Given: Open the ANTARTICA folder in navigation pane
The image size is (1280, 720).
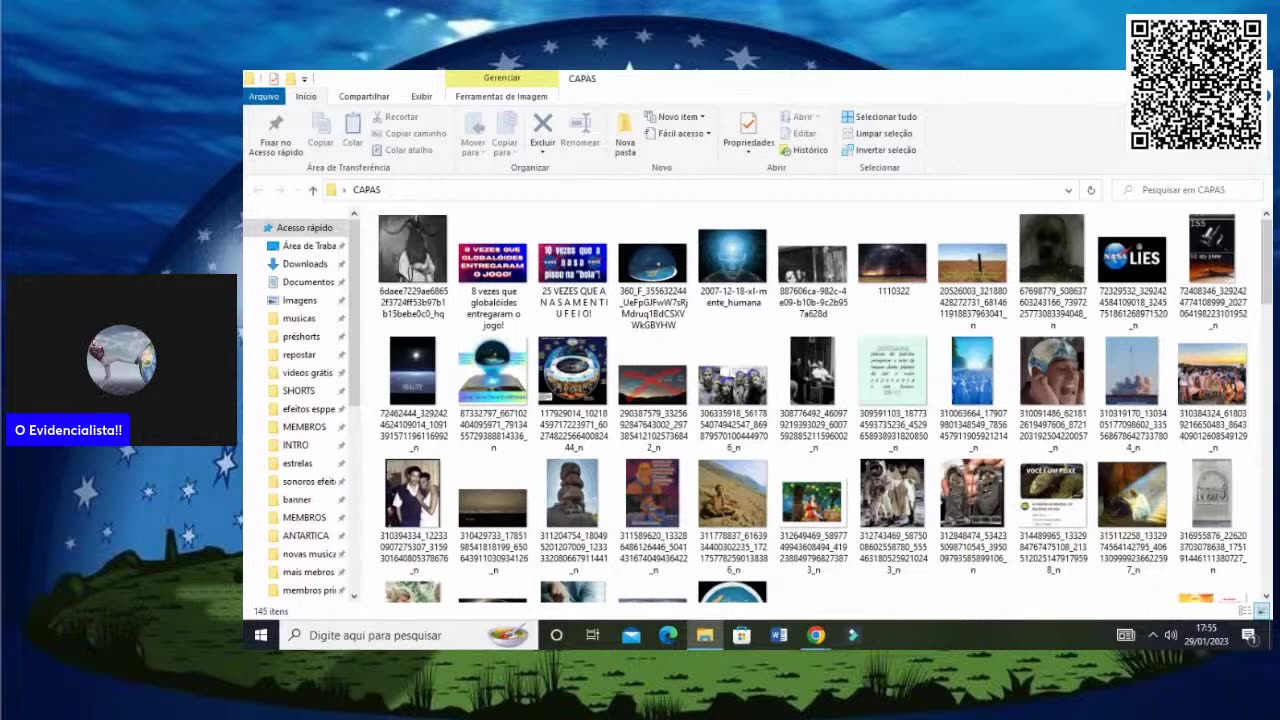Looking at the screenshot, I should tap(305, 536).
